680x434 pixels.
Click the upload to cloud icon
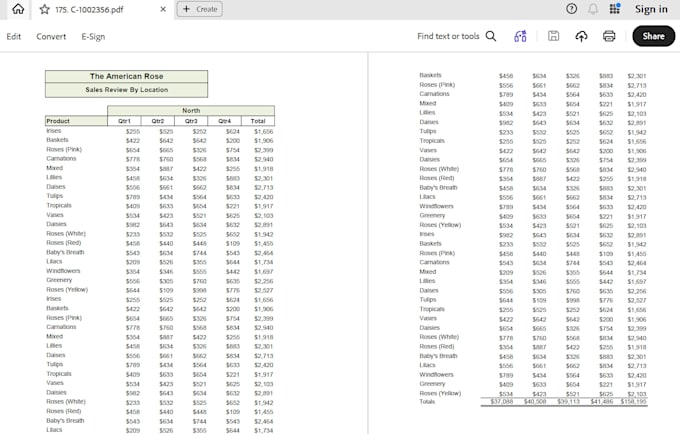tap(581, 36)
